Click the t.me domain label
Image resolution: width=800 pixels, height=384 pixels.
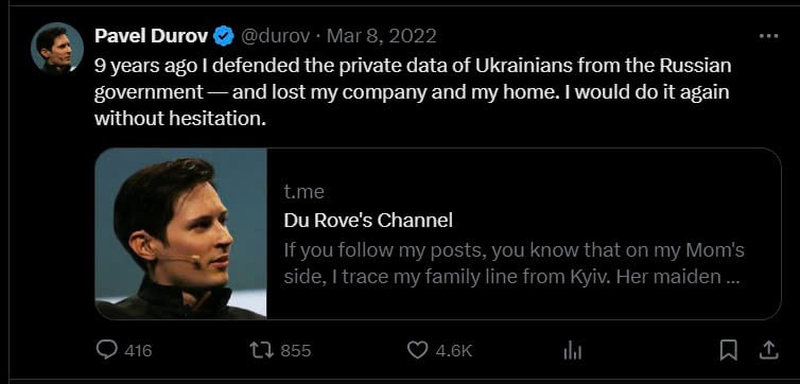coord(304,192)
